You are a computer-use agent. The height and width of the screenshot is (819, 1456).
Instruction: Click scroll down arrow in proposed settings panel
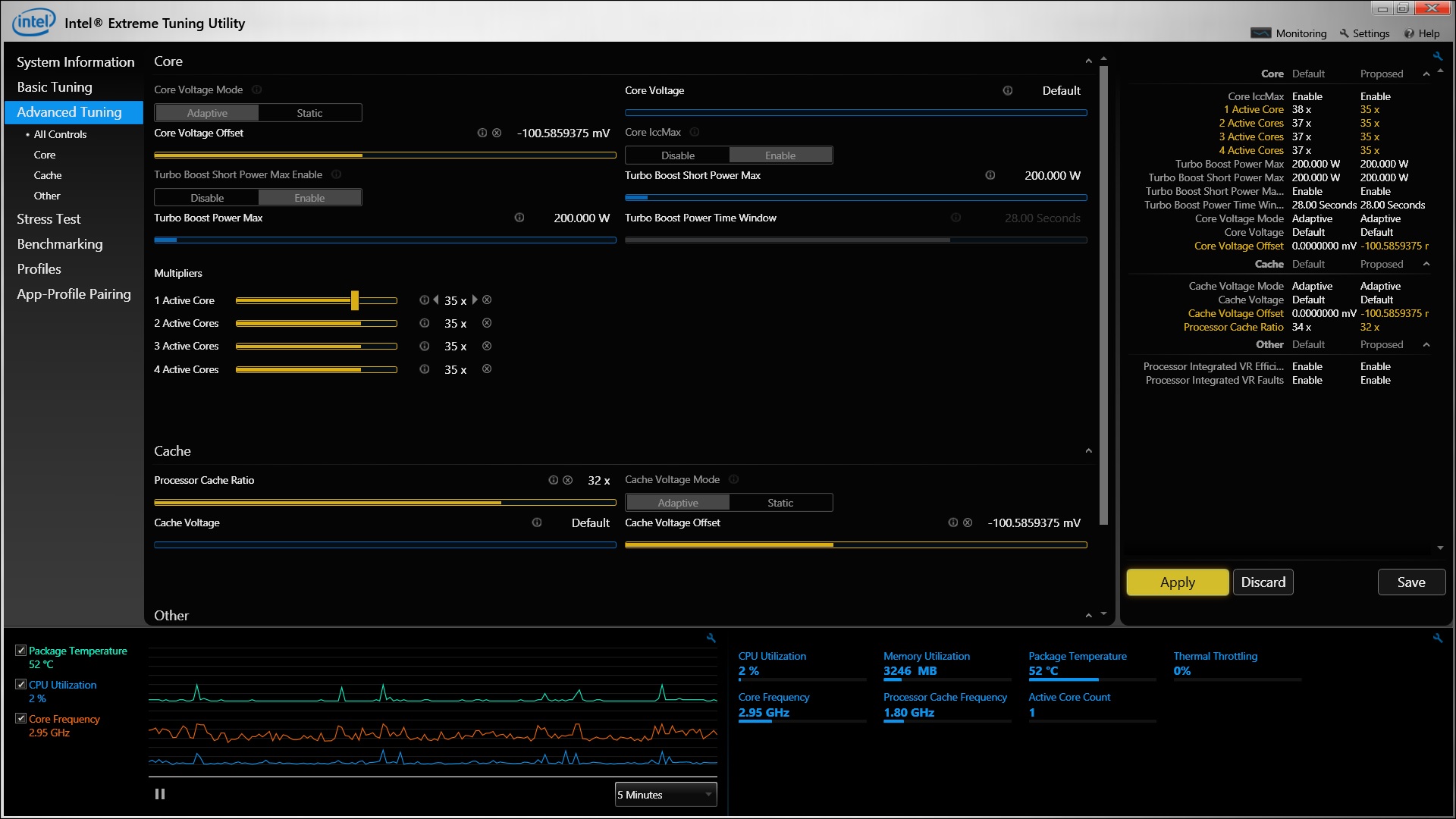point(1440,548)
